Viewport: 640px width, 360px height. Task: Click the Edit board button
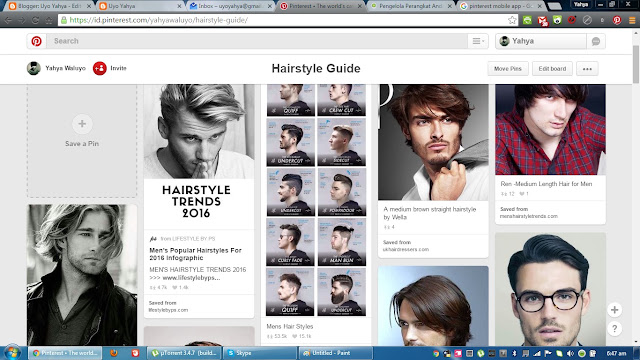tap(552, 69)
